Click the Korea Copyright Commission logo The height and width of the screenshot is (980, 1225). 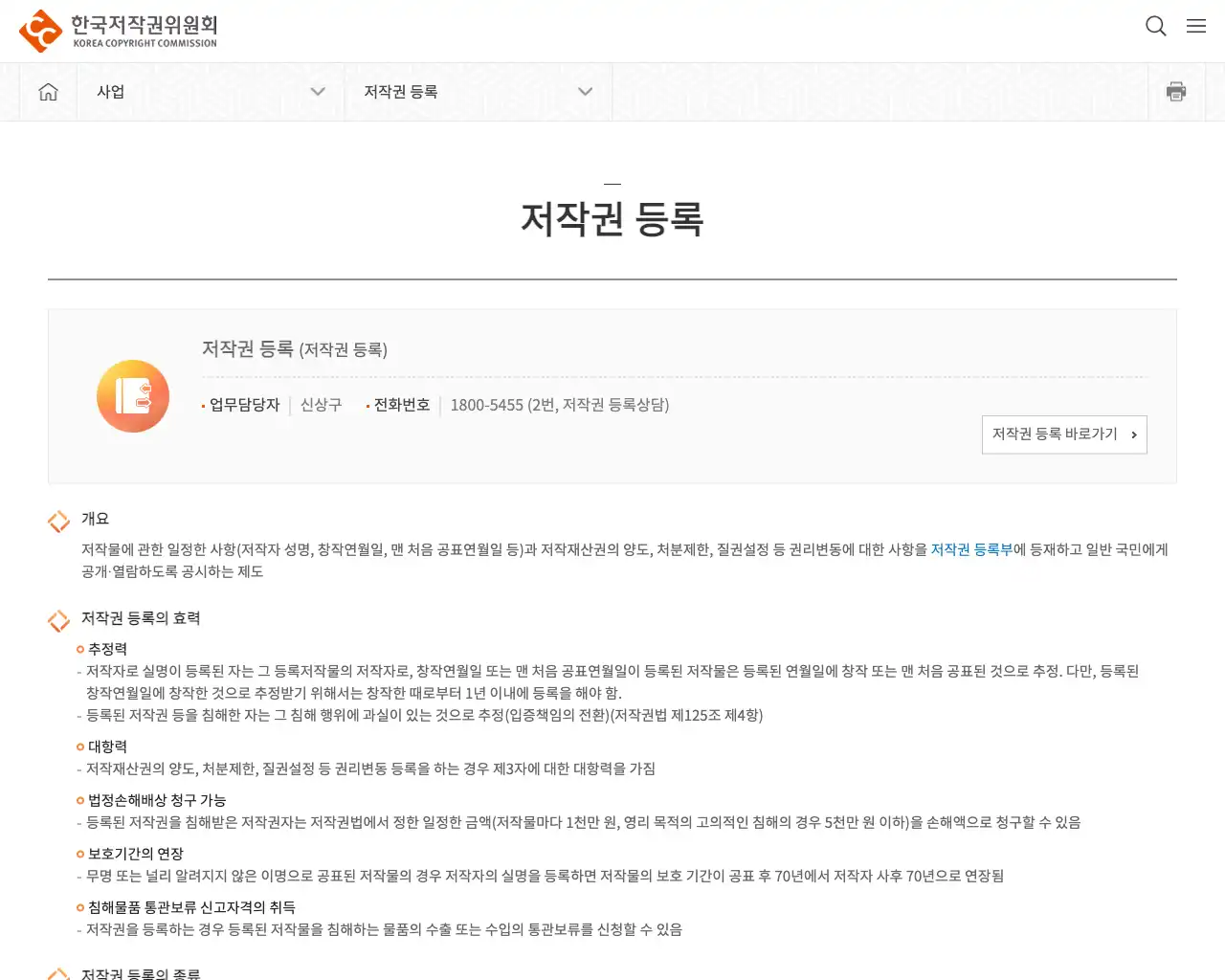coord(119,31)
